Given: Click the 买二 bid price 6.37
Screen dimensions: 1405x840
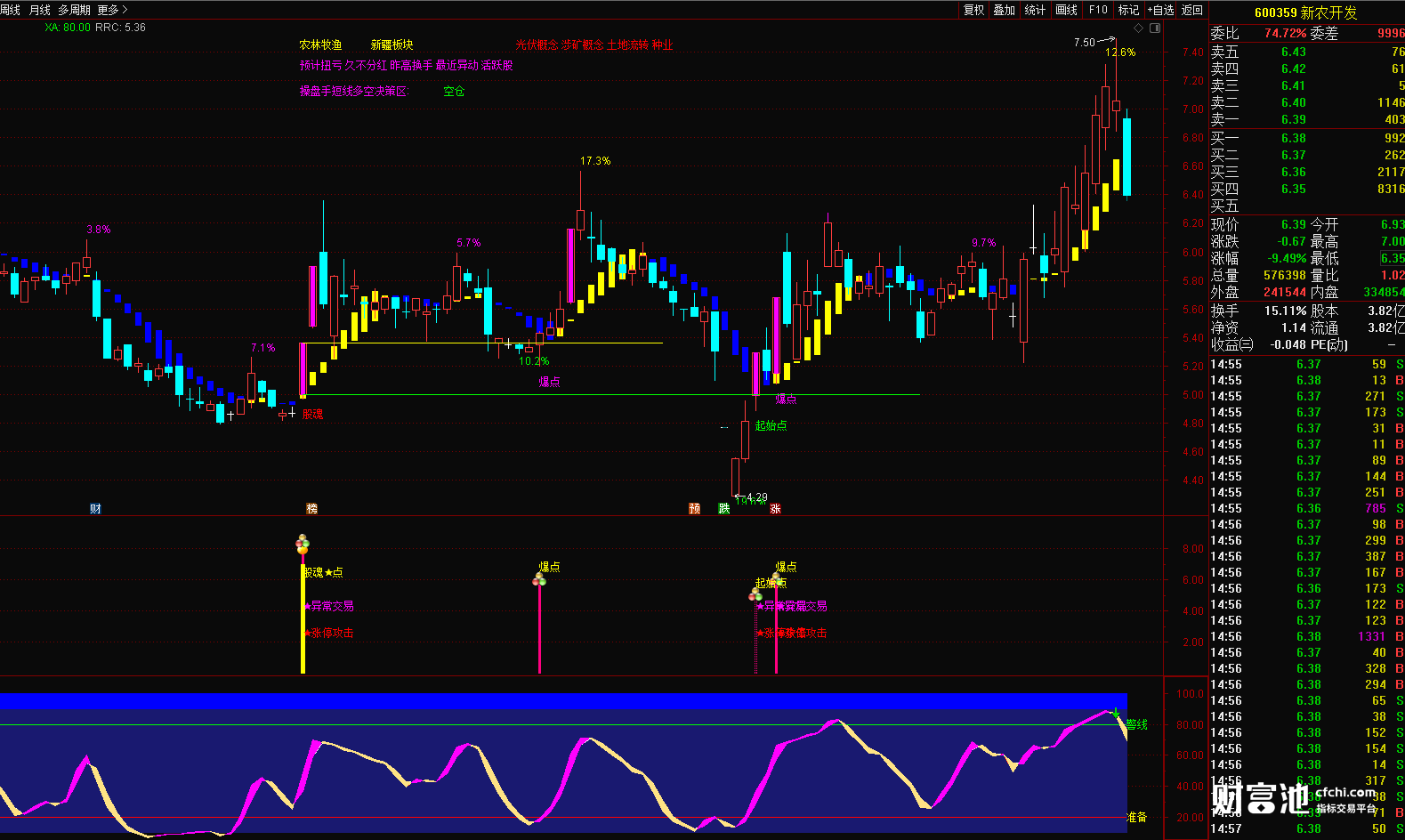Looking at the screenshot, I should click(1294, 155).
